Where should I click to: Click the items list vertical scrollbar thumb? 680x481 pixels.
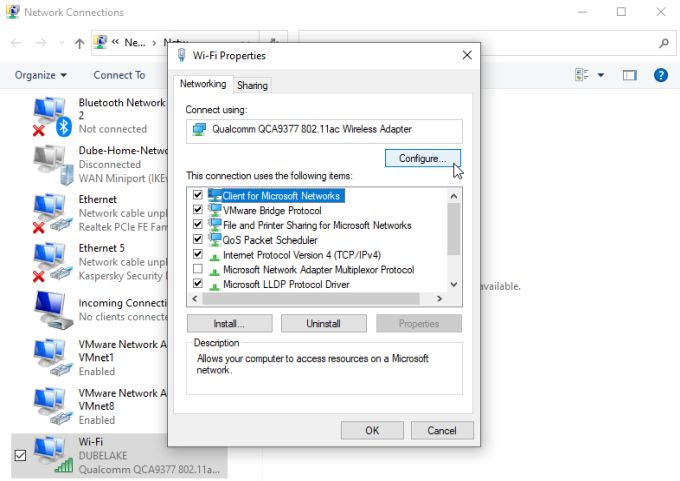click(454, 229)
